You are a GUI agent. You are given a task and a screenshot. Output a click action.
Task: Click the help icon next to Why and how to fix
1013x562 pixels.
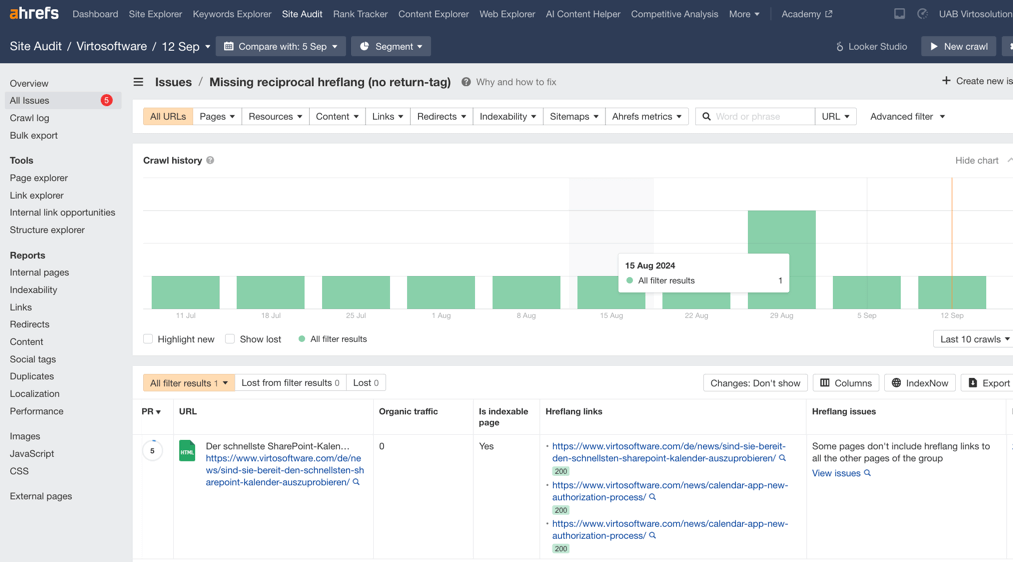pos(466,82)
